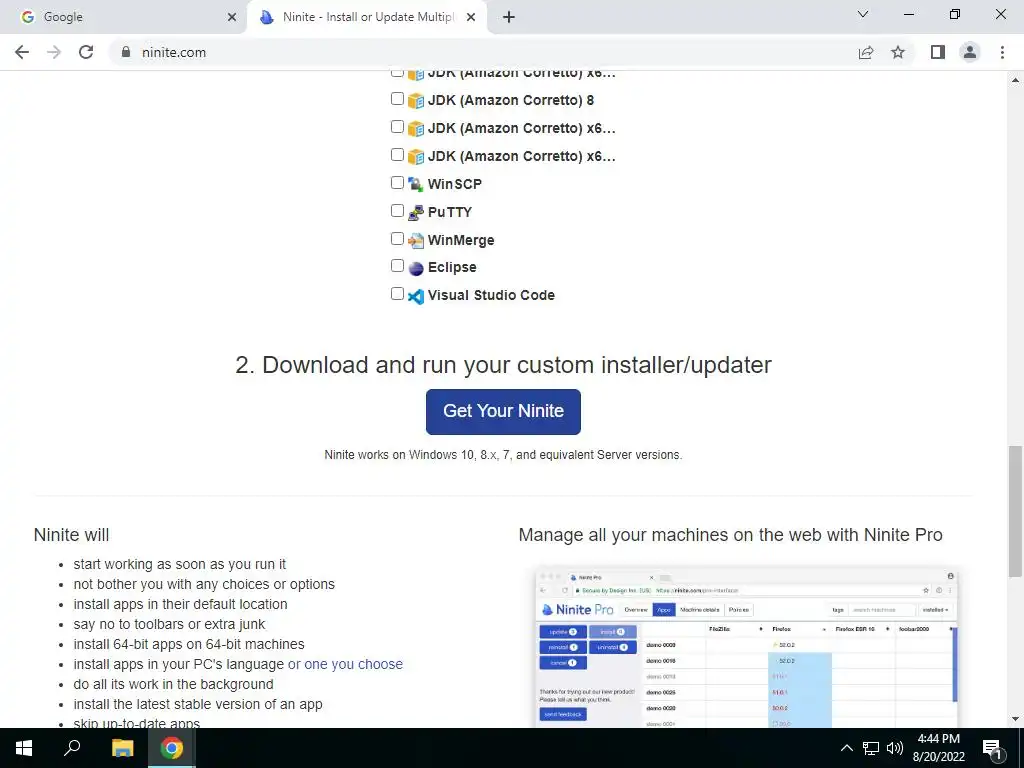Image resolution: width=1024 pixels, height=768 pixels.
Task: Toggle the Chrome side panel
Action: (938, 52)
